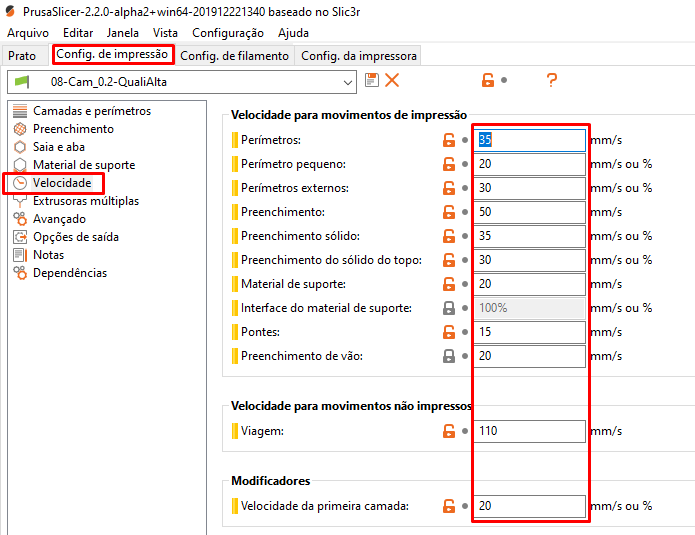
Task: Select the Saia e aba entry
Action: coord(59,147)
